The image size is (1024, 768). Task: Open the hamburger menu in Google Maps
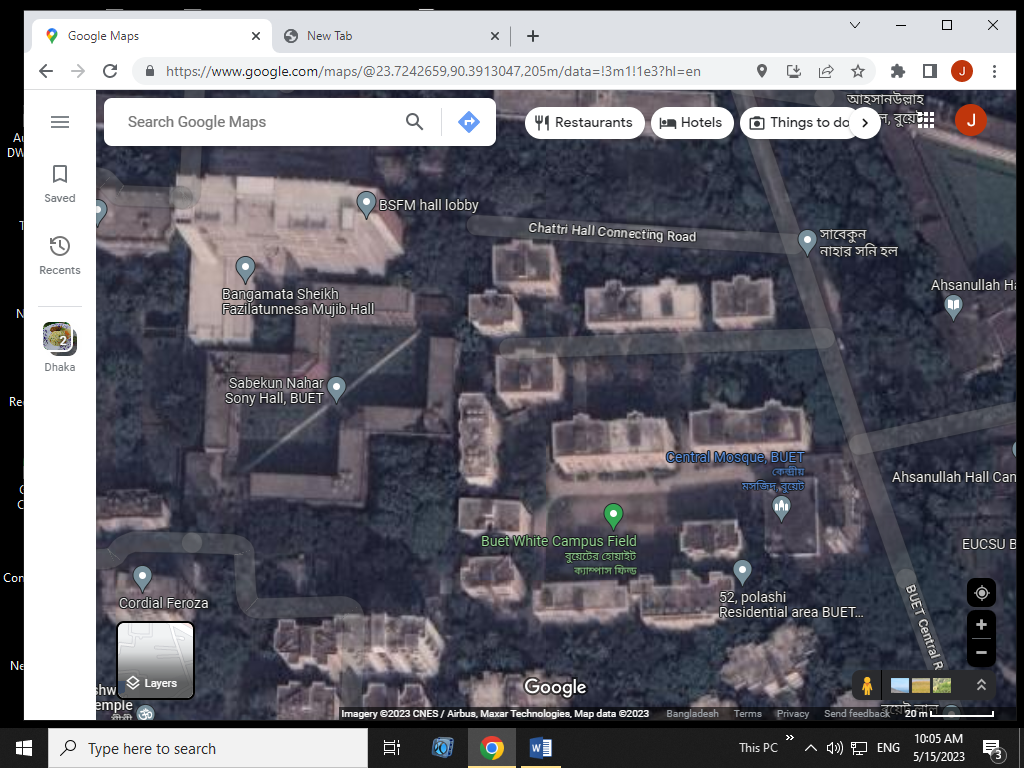60,121
